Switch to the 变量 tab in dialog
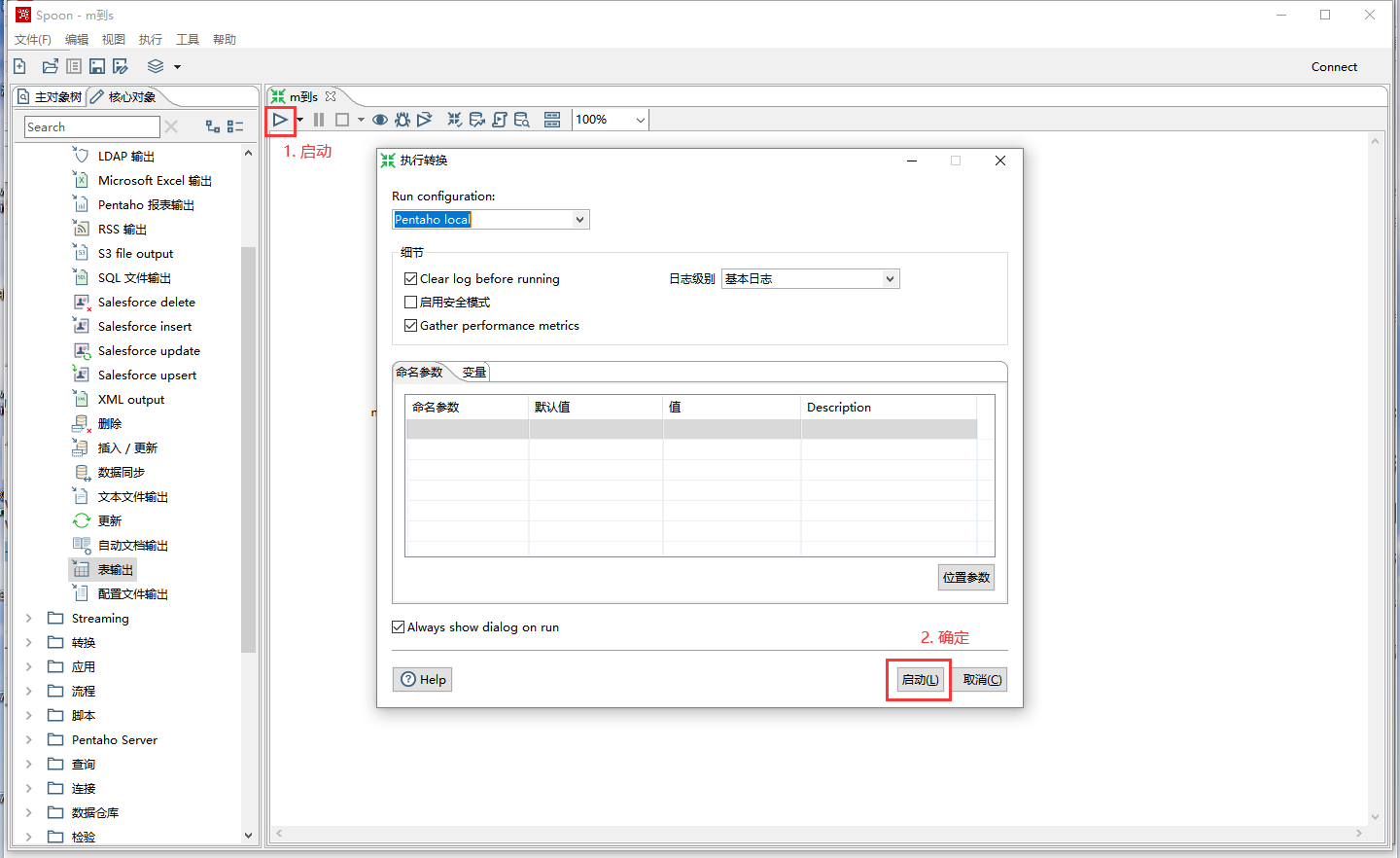 click(473, 372)
